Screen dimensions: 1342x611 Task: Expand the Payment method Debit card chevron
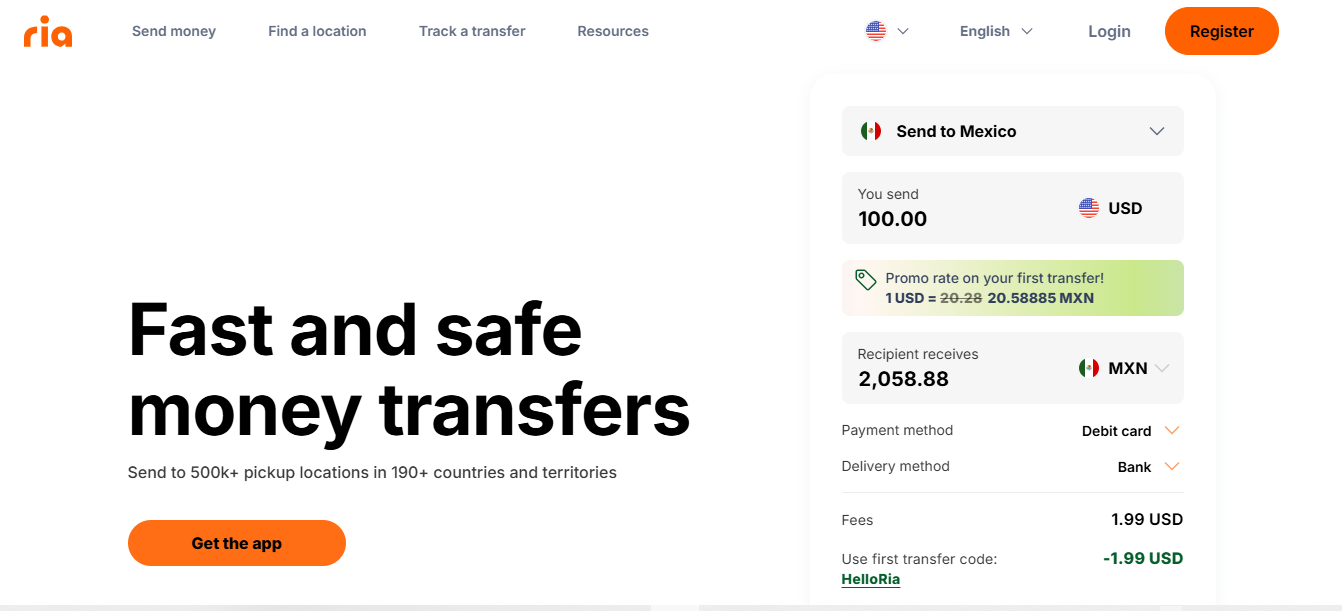pyautogui.click(x=1173, y=431)
